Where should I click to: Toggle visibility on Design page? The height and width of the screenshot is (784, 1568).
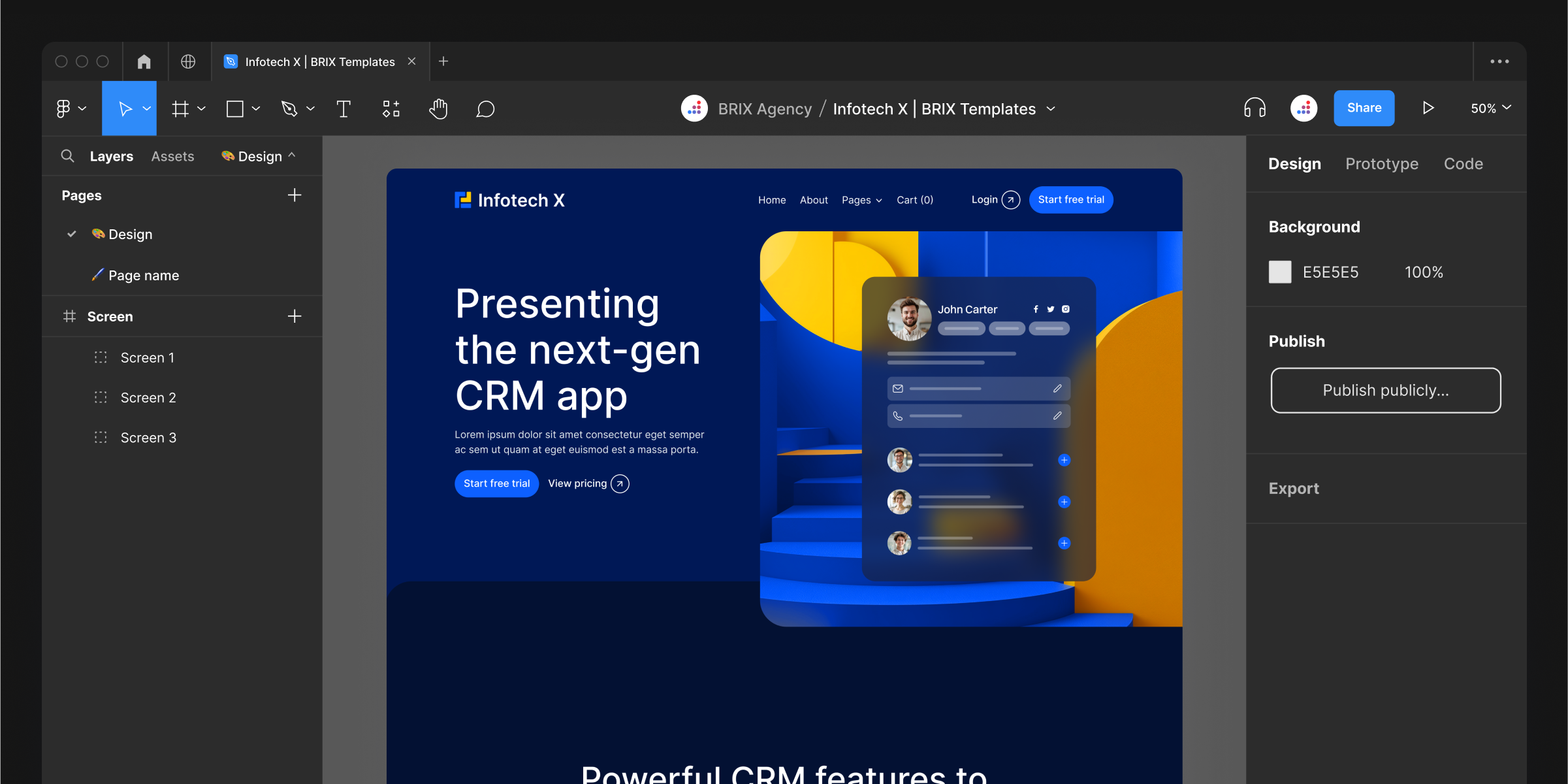tap(71, 234)
